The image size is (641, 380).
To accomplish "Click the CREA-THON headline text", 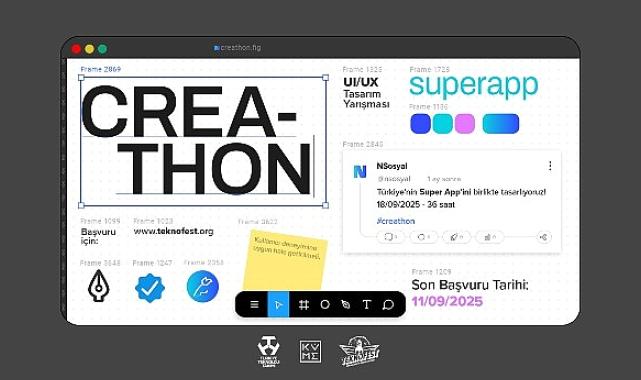I will (x=196, y=140).
